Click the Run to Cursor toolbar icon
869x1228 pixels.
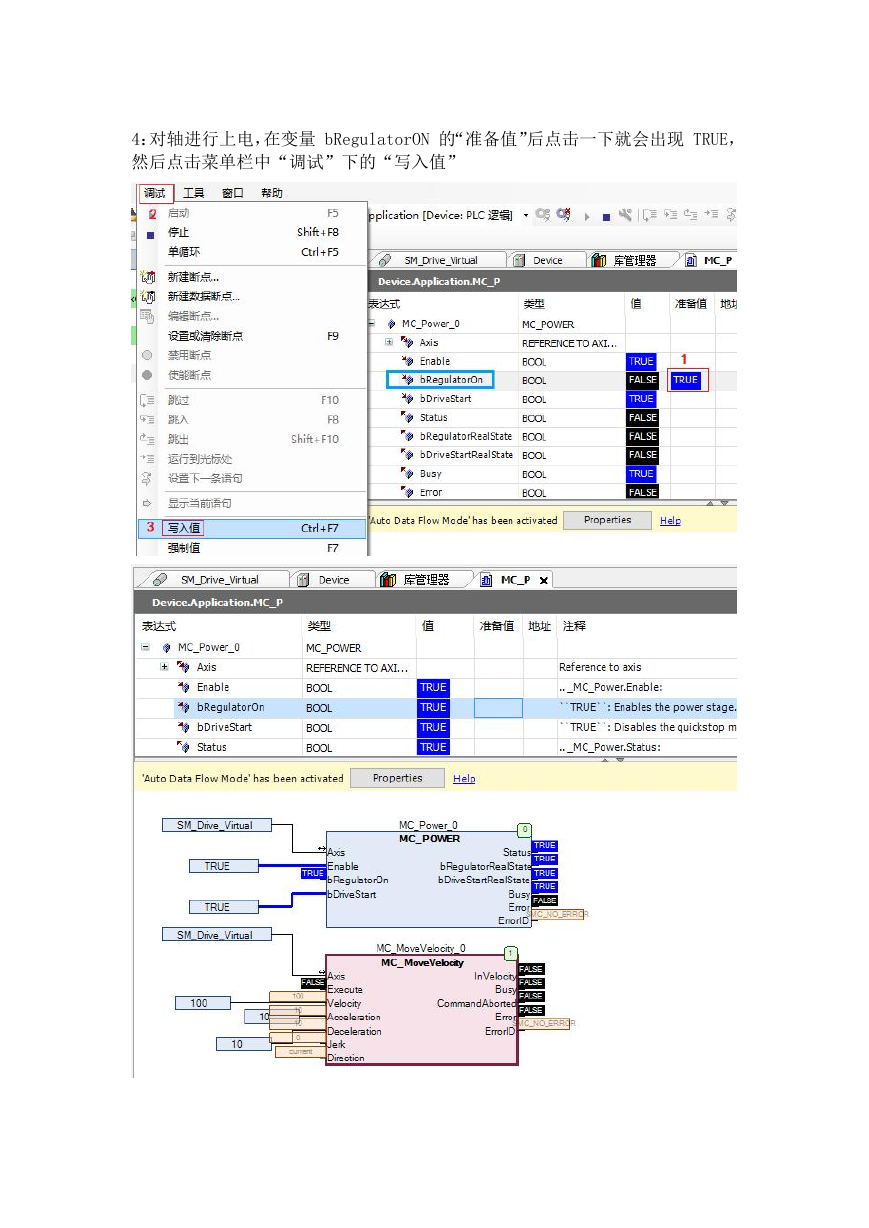tap(710, 214)
